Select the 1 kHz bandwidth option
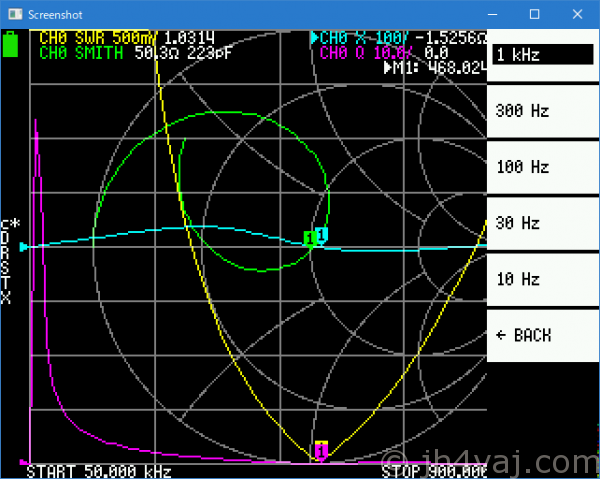Screen dimensions: 600x479 [541, 55]
